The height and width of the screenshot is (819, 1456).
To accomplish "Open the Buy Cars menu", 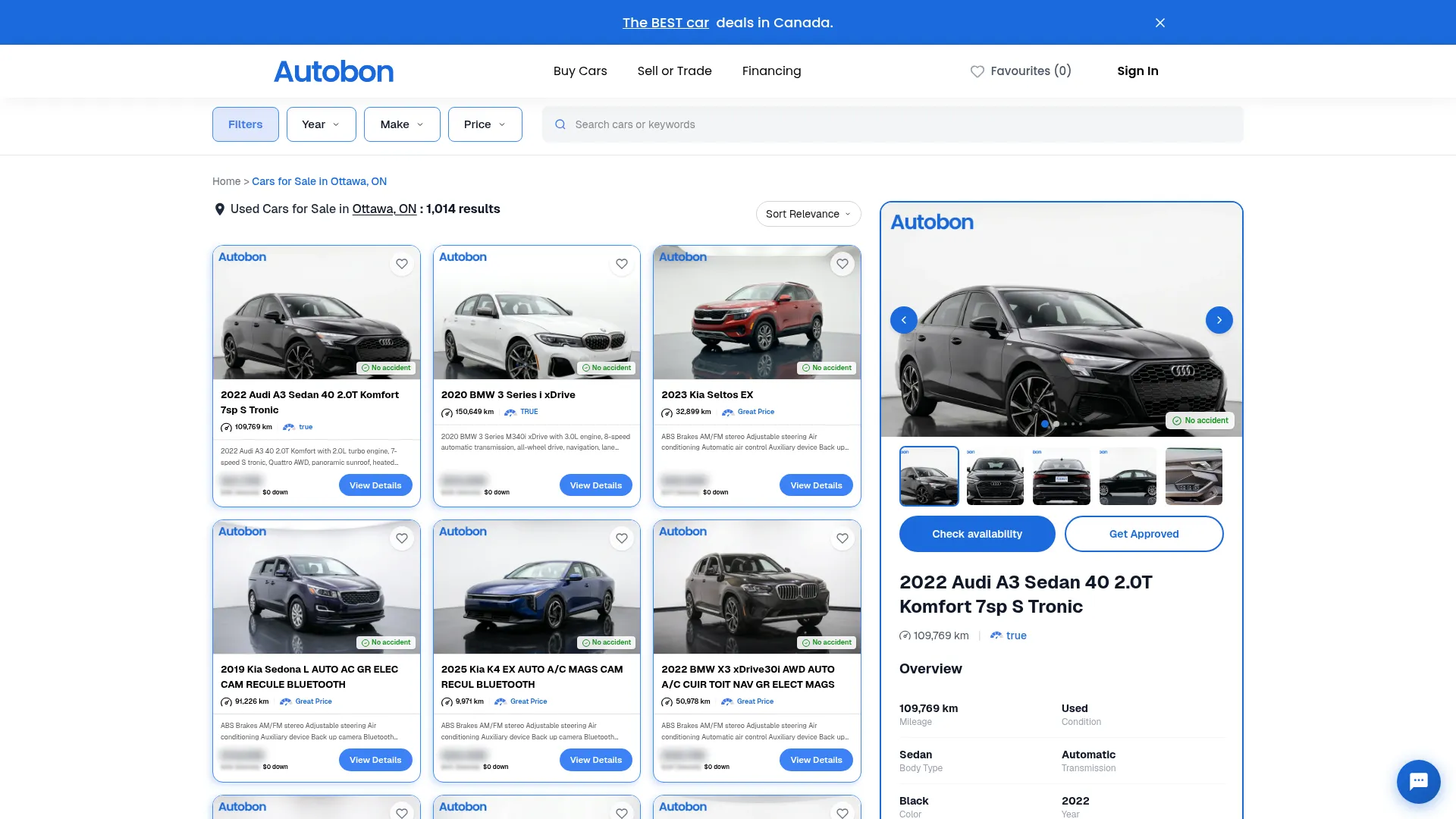I will pyautogui.click(x=580, y=71).
